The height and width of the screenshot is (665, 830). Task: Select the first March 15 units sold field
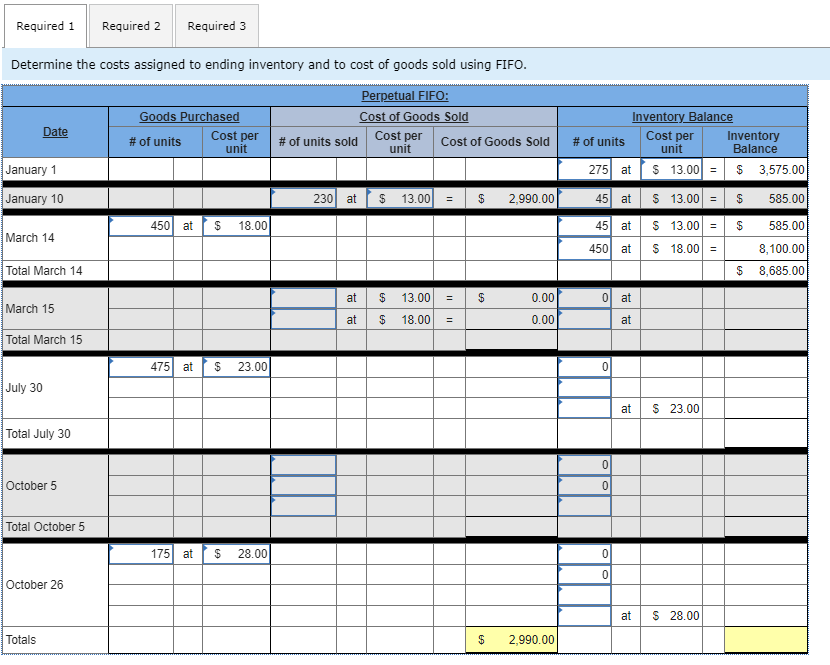(x=303, y=298)
